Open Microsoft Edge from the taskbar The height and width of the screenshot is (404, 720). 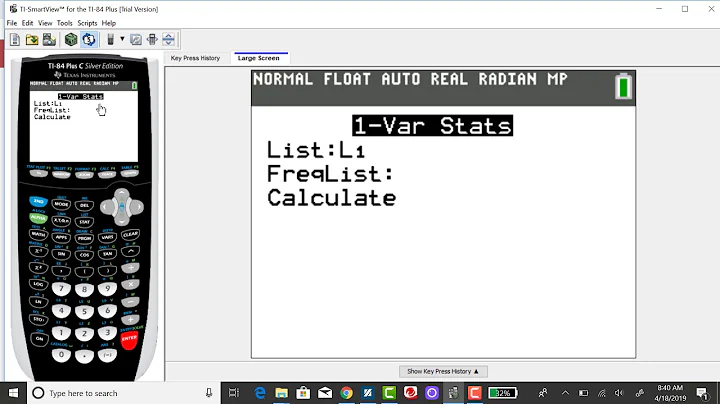[x=260, y=393]
